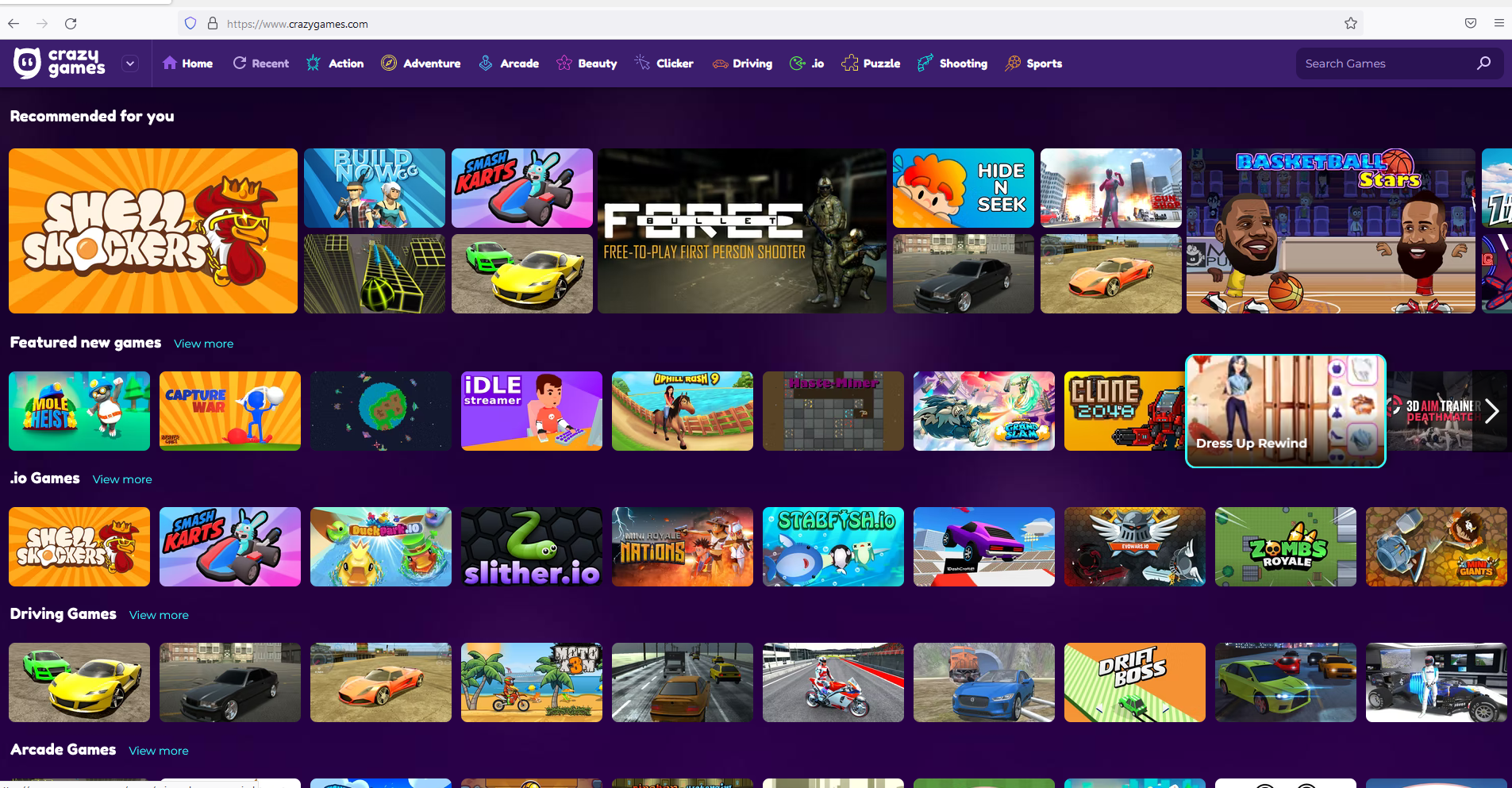
Task: Open the EvoWars.io game thumbnail
Action: click(x=1135, y=547)
